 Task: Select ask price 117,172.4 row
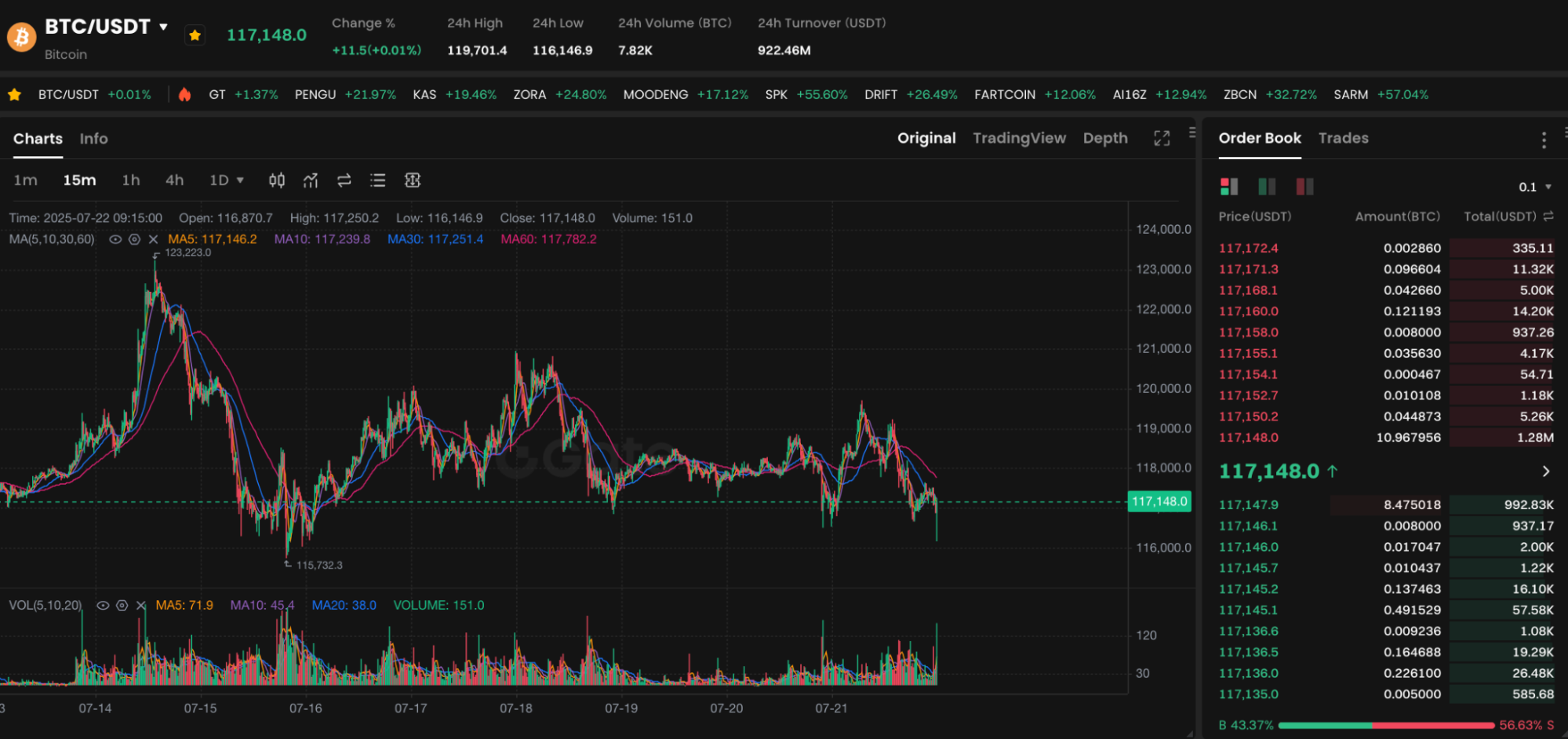pyautogui.click(x=1386, y=248)
